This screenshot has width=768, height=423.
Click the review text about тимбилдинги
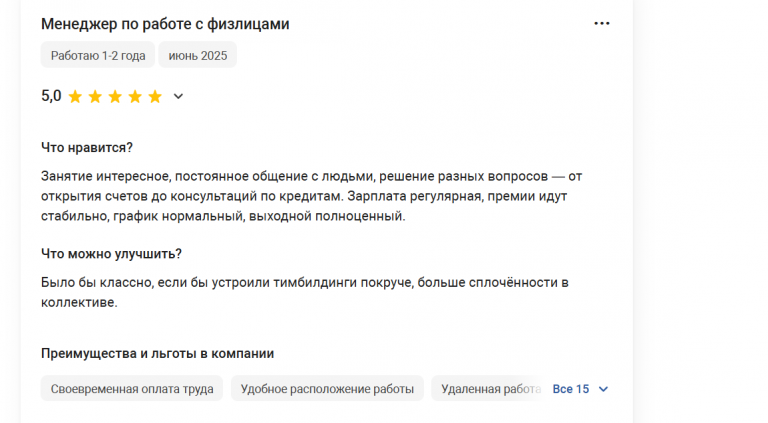click(x=305, y=292)
